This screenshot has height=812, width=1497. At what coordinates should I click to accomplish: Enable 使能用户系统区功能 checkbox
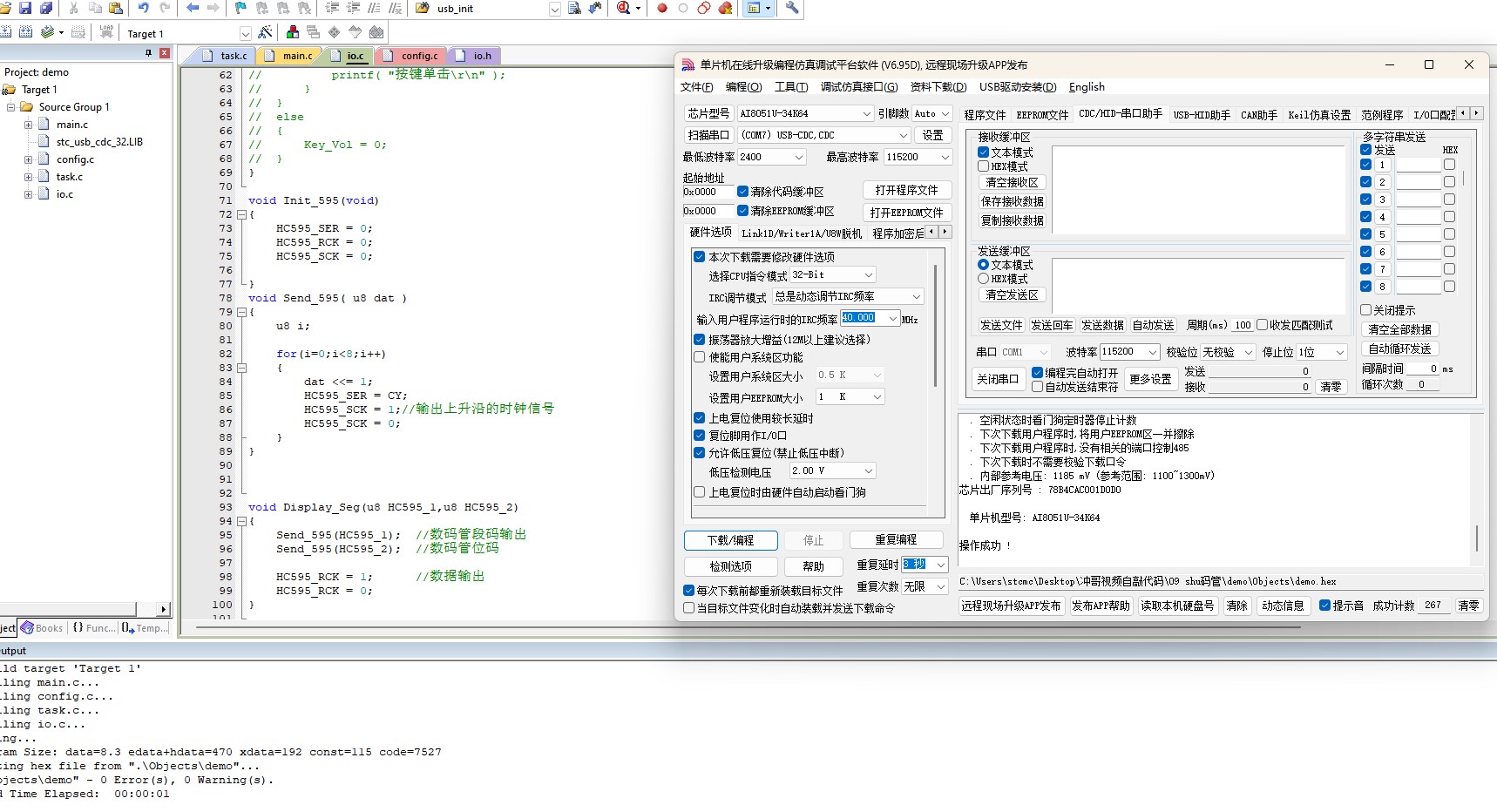[699, 357]
